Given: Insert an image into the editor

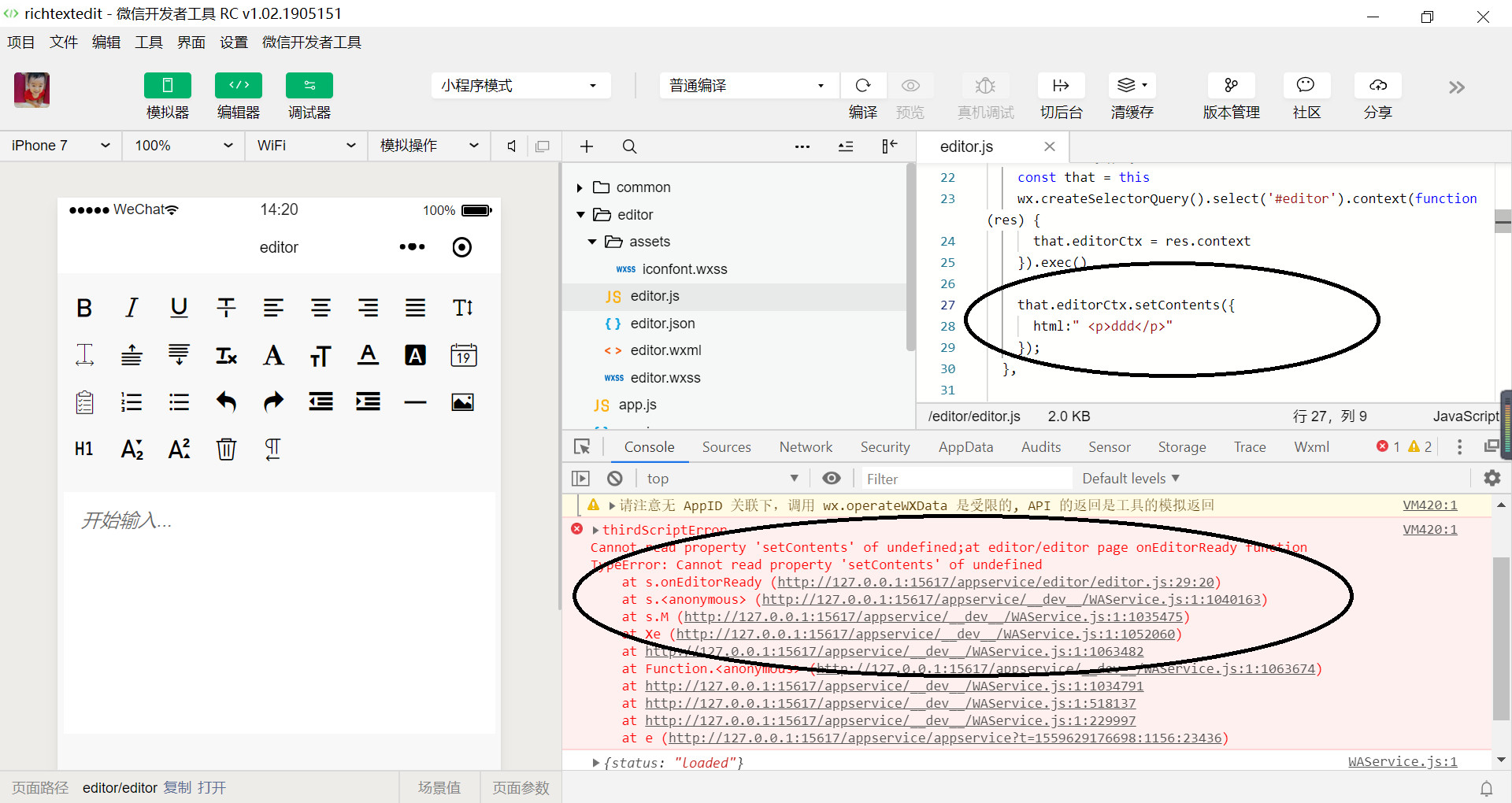Looking at the screenshot, I should pyautogui.click(x=462, y=402).
